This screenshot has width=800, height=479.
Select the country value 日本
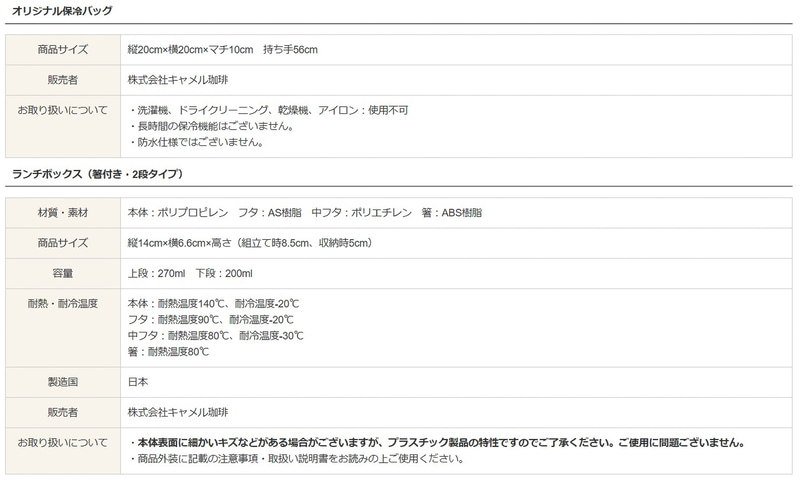click(x=138, y=382)
